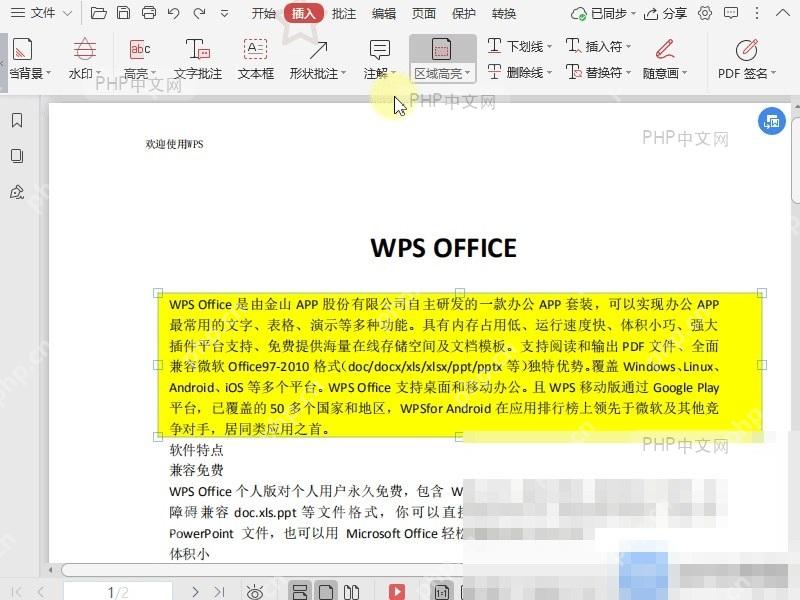Open the 已同步 sync status dropdown
Screen dimensions: 800x600
(604, 14)
